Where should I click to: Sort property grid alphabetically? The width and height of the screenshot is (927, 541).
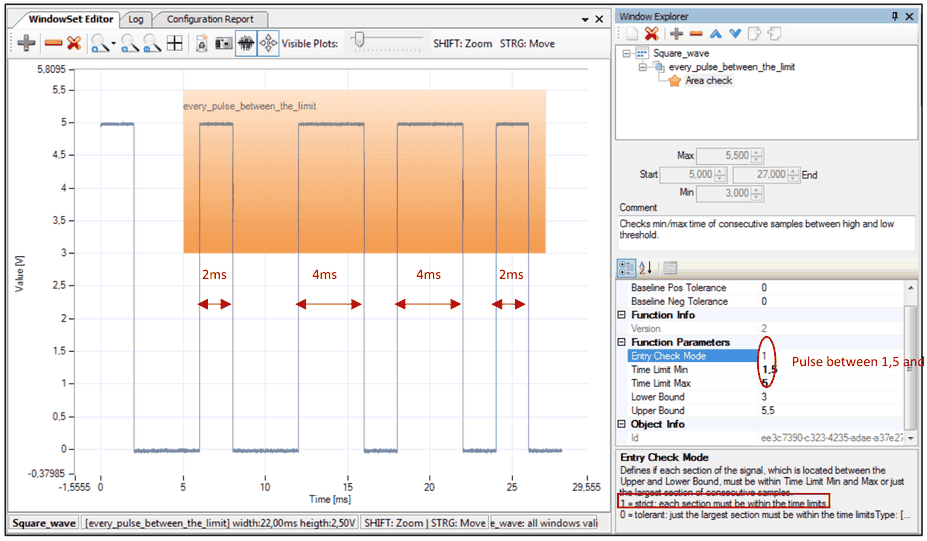pyautogui.click(x=646, y=268)
